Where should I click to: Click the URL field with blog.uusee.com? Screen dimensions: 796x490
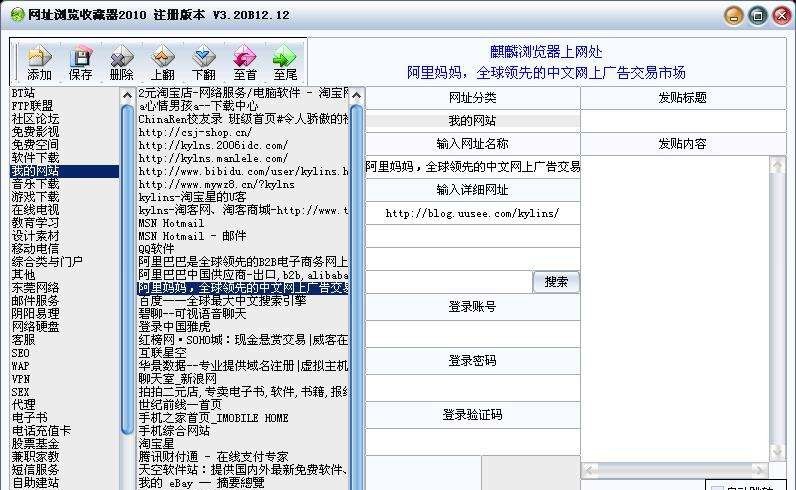pyautogui.click(x=473, y=213)
